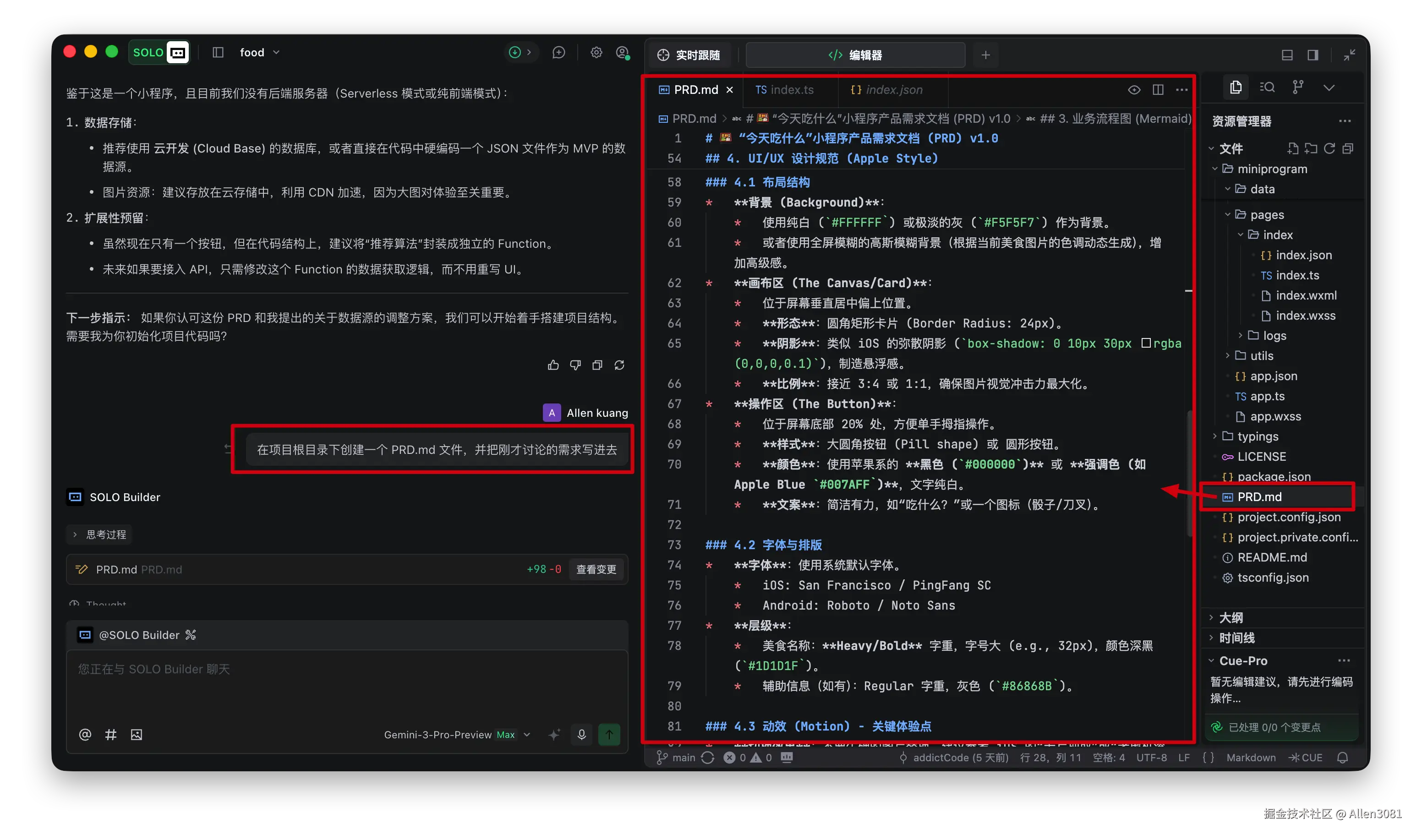
Task: Click the regenerate response icon
Action: click(x=619, y=365)
